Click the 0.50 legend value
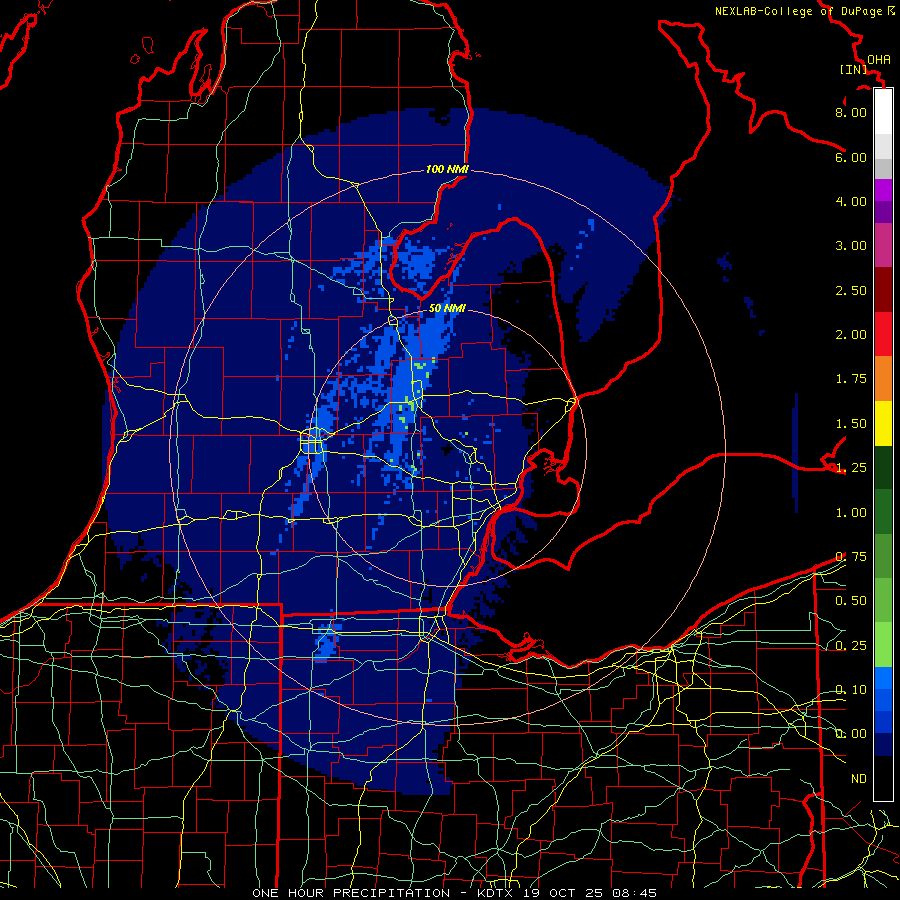 pos(851,601)
